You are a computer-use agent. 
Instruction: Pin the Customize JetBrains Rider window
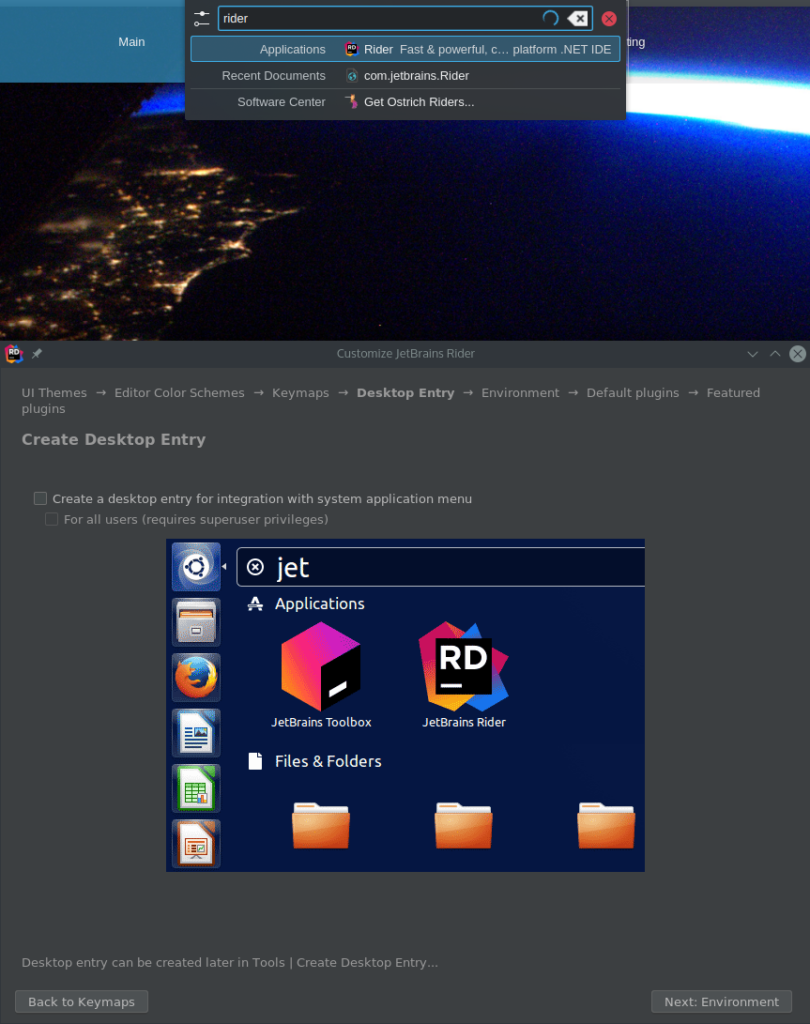(x=37, y=353)
